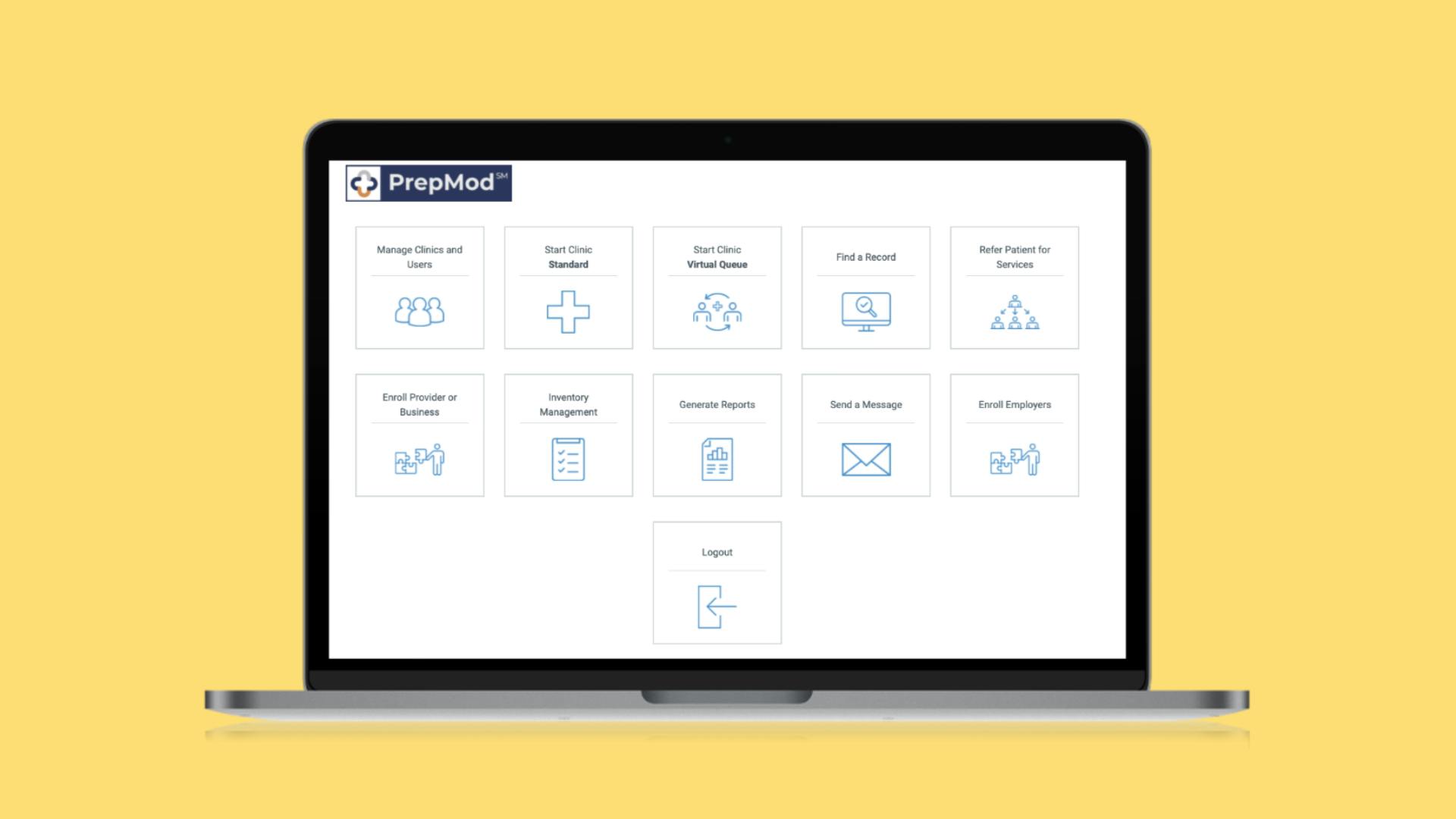Navigate to Start Clinic Standard tile

(568, 287)
